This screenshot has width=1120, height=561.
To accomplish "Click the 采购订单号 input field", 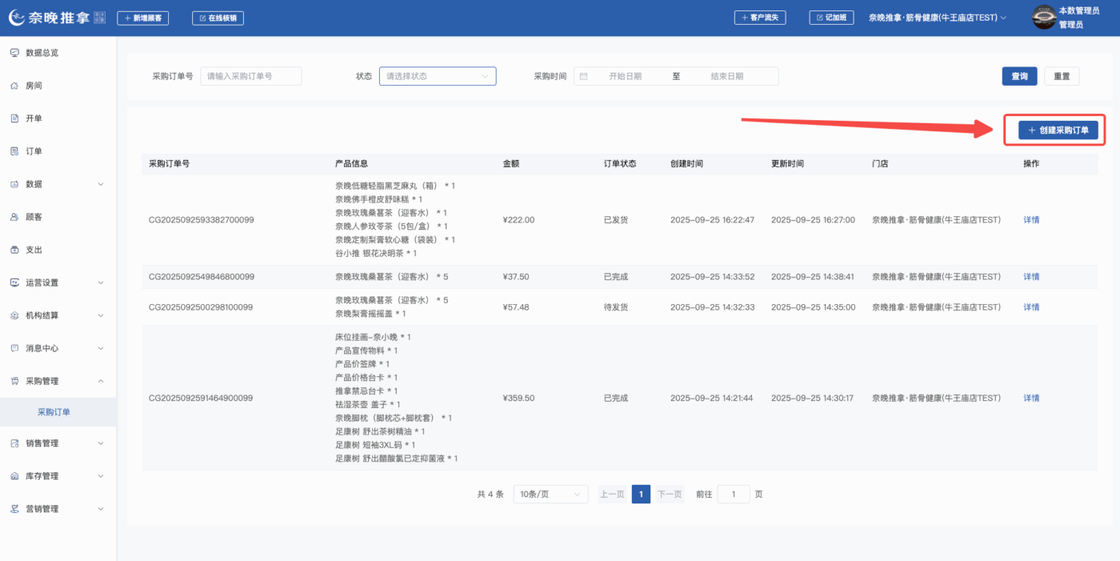I will (x=251, y=76).
